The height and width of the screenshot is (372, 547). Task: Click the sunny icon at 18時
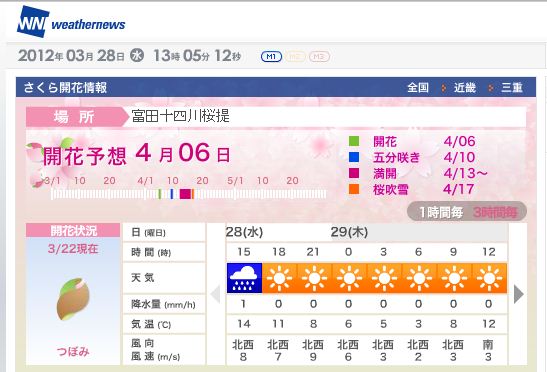pyautogui.click(x=279, y=278)
